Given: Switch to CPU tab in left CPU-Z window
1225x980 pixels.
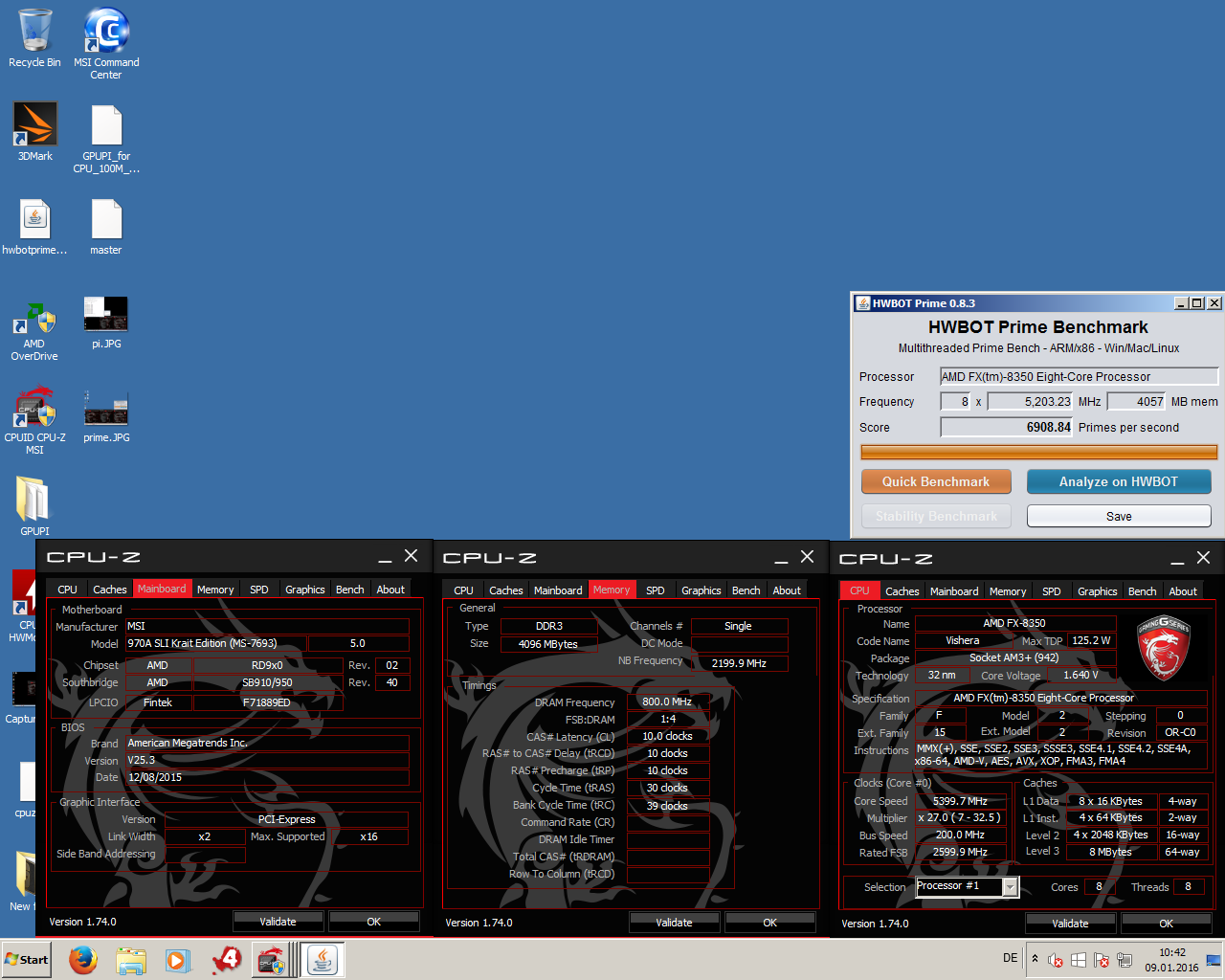Looking at the screenshot, I should click(67, 590).
